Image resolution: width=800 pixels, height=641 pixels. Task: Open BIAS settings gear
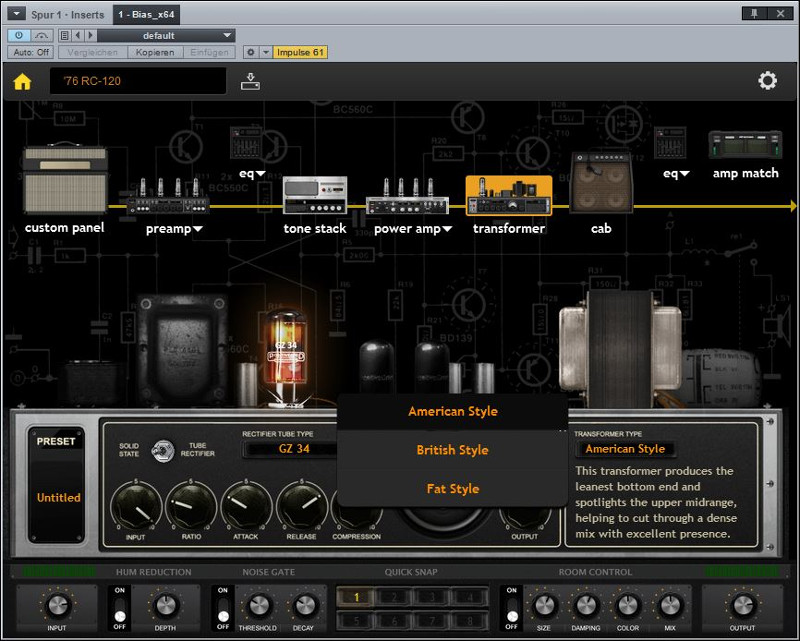(x=767, y=81)
